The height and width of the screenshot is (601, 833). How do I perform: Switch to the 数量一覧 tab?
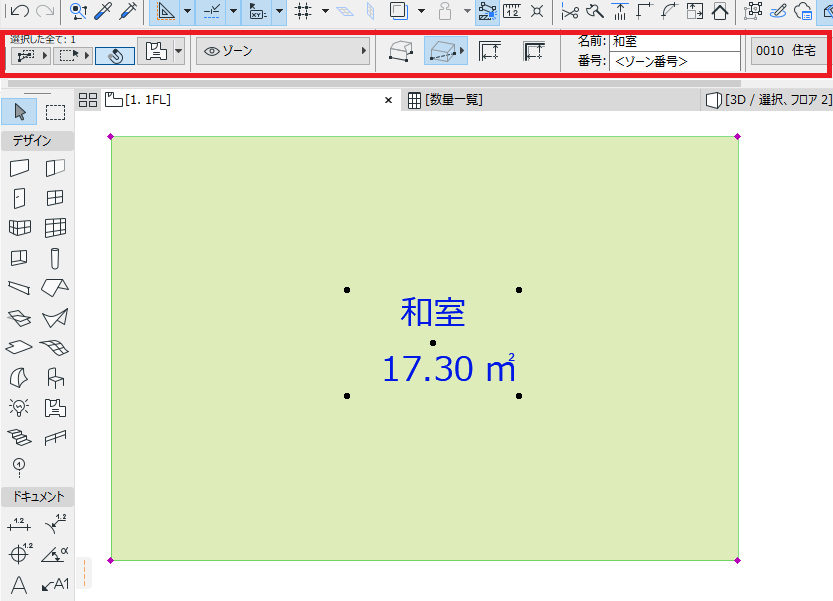click(446, 99)
